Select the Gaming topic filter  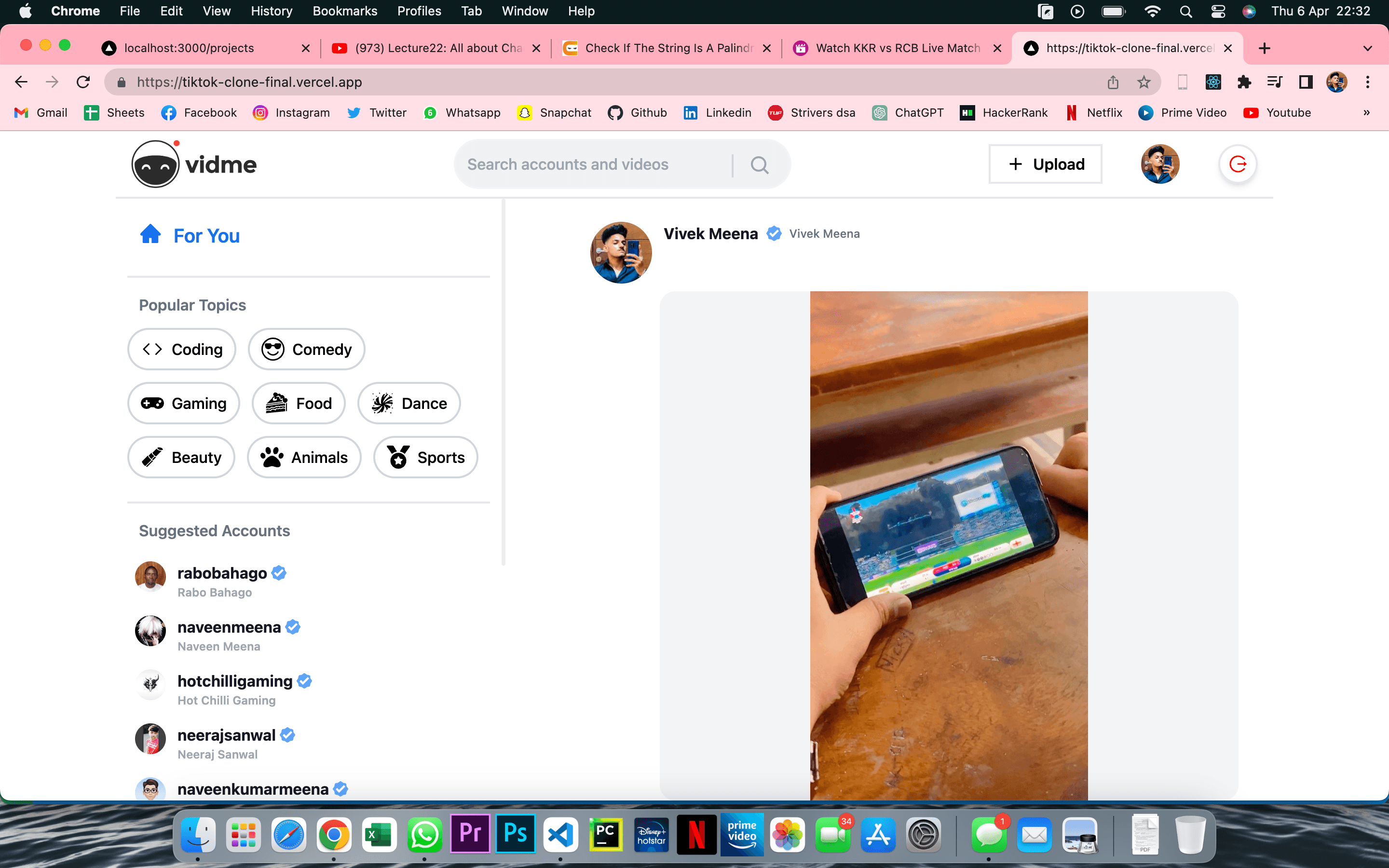coord(184,403)
